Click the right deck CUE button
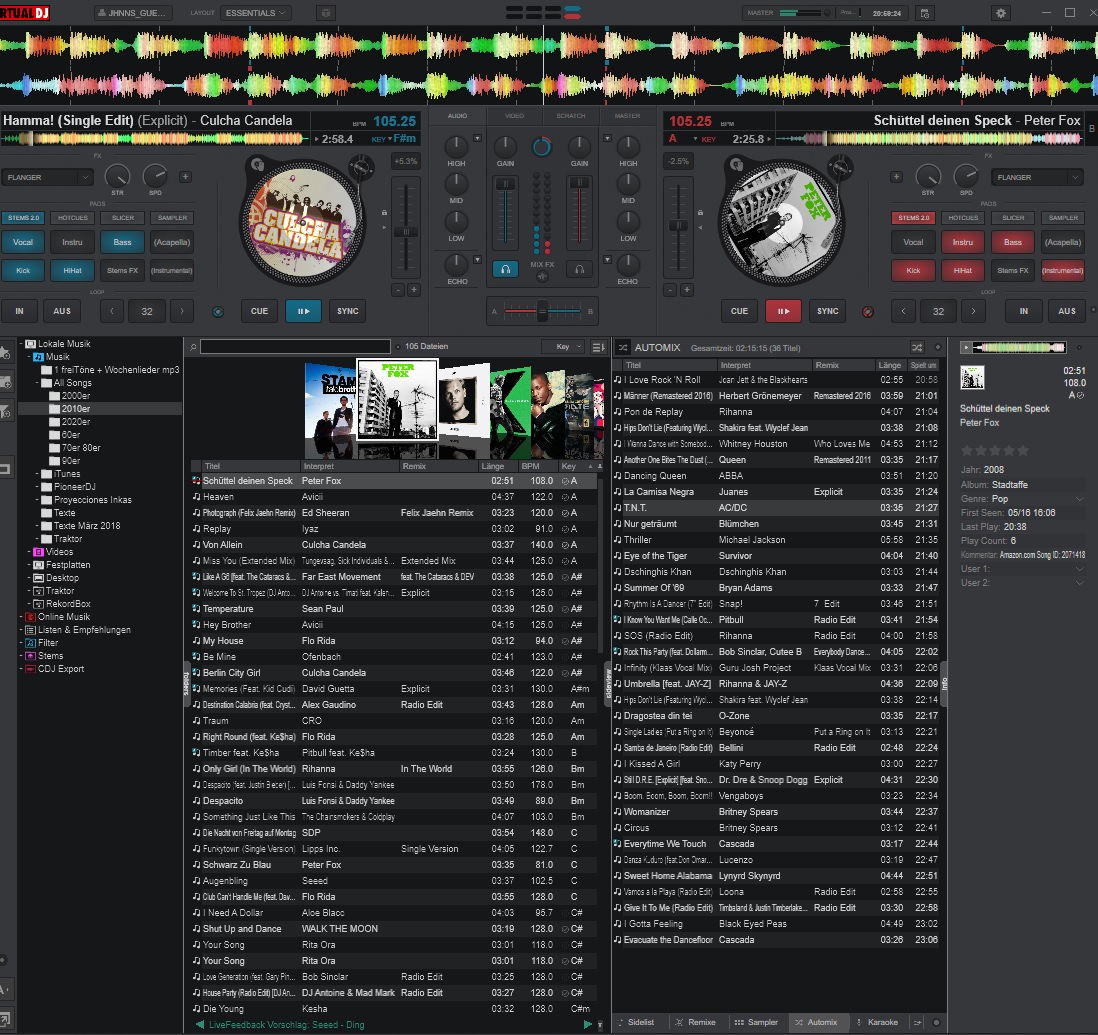This screenshot has width=1098, height=1035. (739, 311)
